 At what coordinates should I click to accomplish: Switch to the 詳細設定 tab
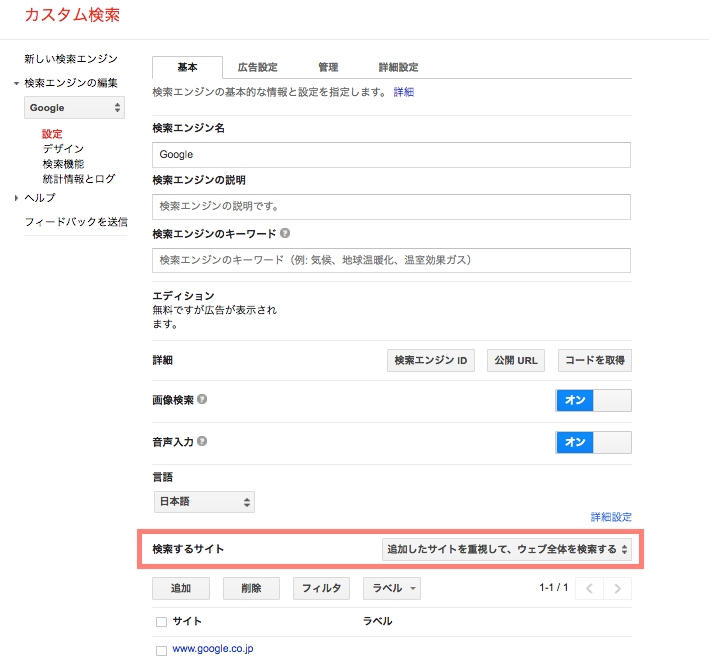tap(398, 67)
